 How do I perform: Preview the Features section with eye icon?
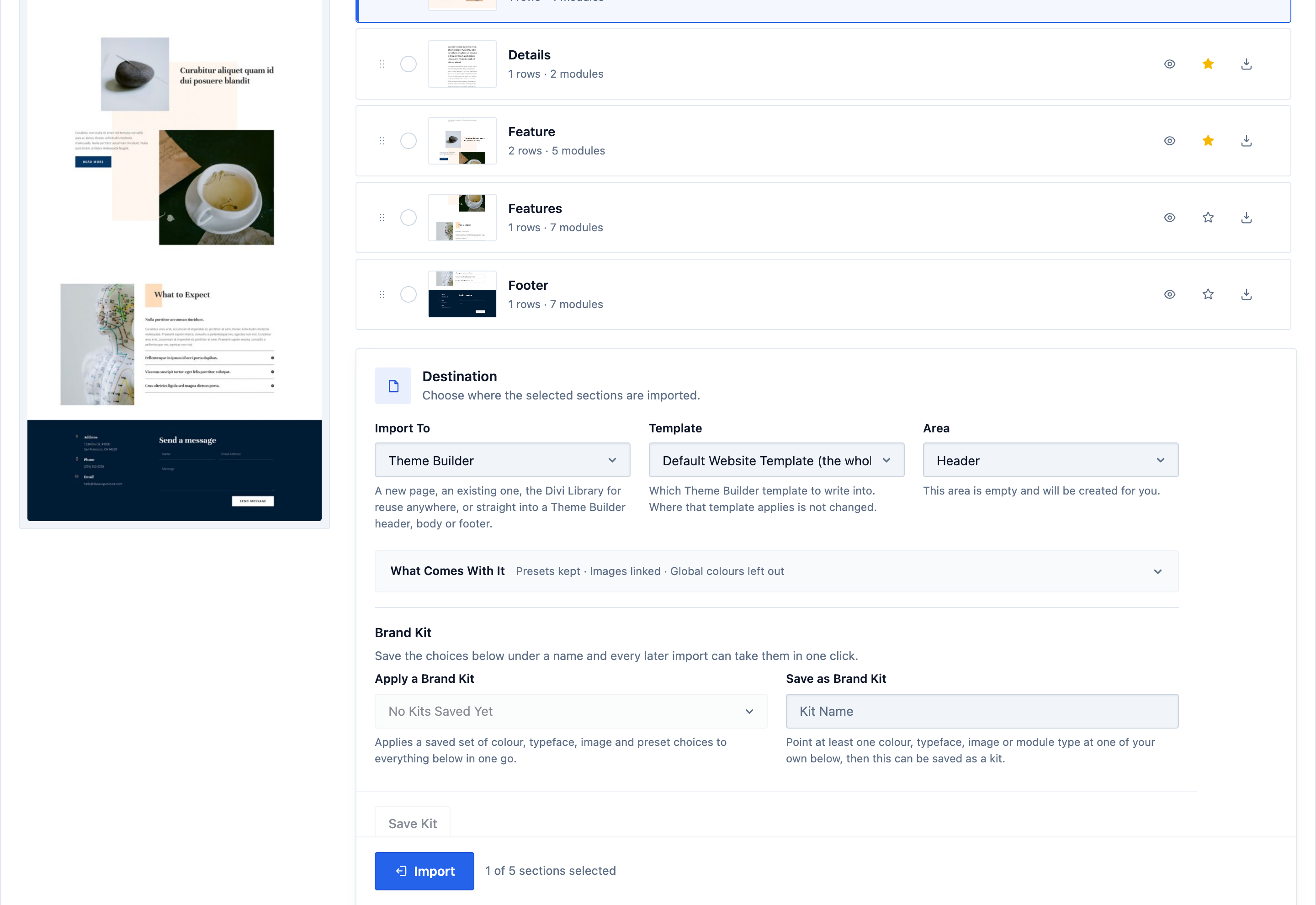pos(1169,218)
